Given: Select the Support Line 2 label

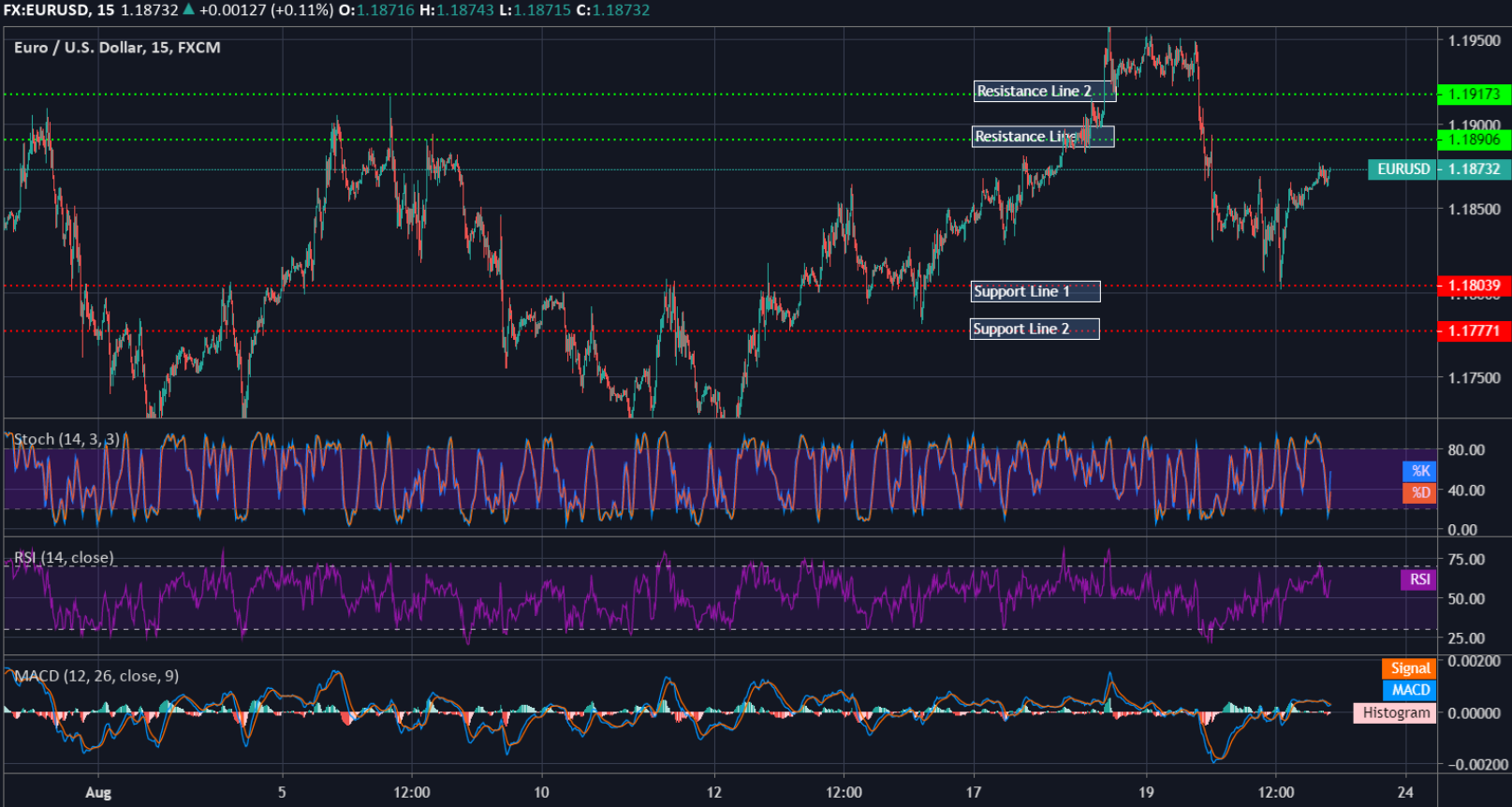Looking at the screenshot, I should pos(1035,329).
